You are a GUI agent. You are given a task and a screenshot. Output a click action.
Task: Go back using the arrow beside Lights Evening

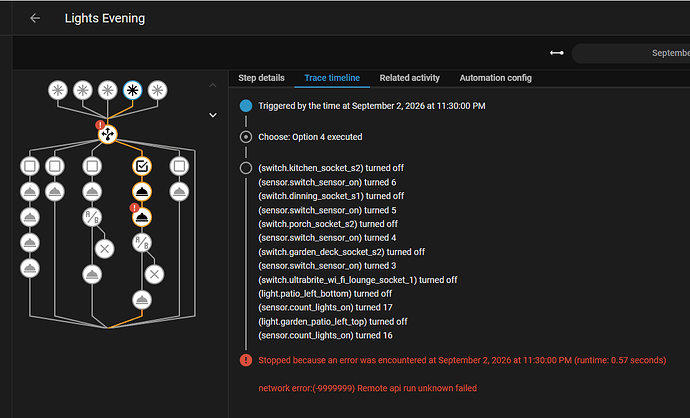[35, 18]
